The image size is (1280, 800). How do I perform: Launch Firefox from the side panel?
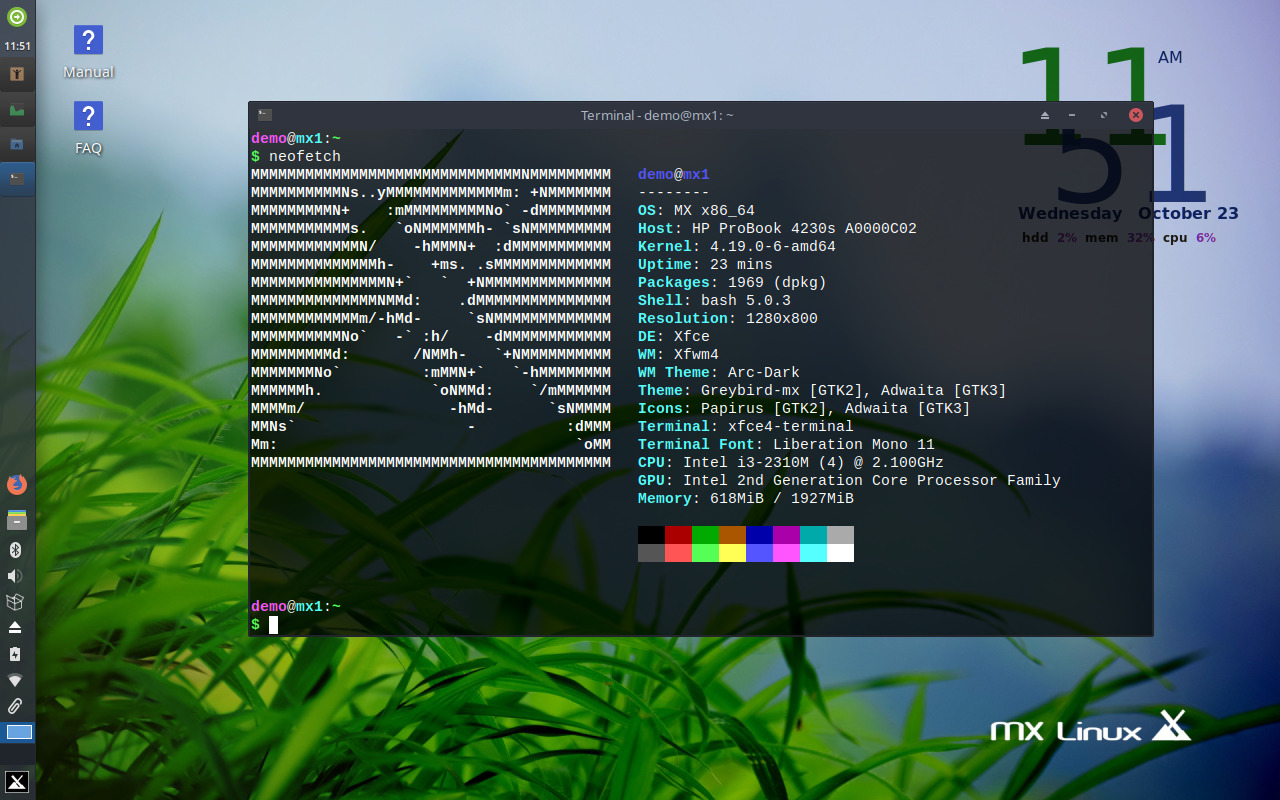tap(15, 484)
